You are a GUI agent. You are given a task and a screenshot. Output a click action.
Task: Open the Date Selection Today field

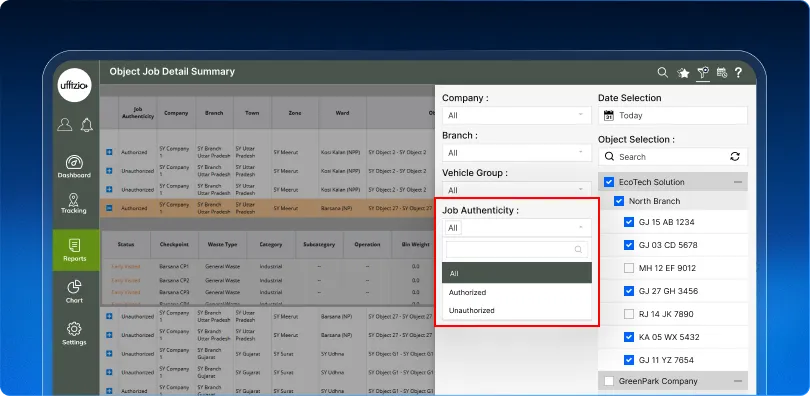coord(673,116)
